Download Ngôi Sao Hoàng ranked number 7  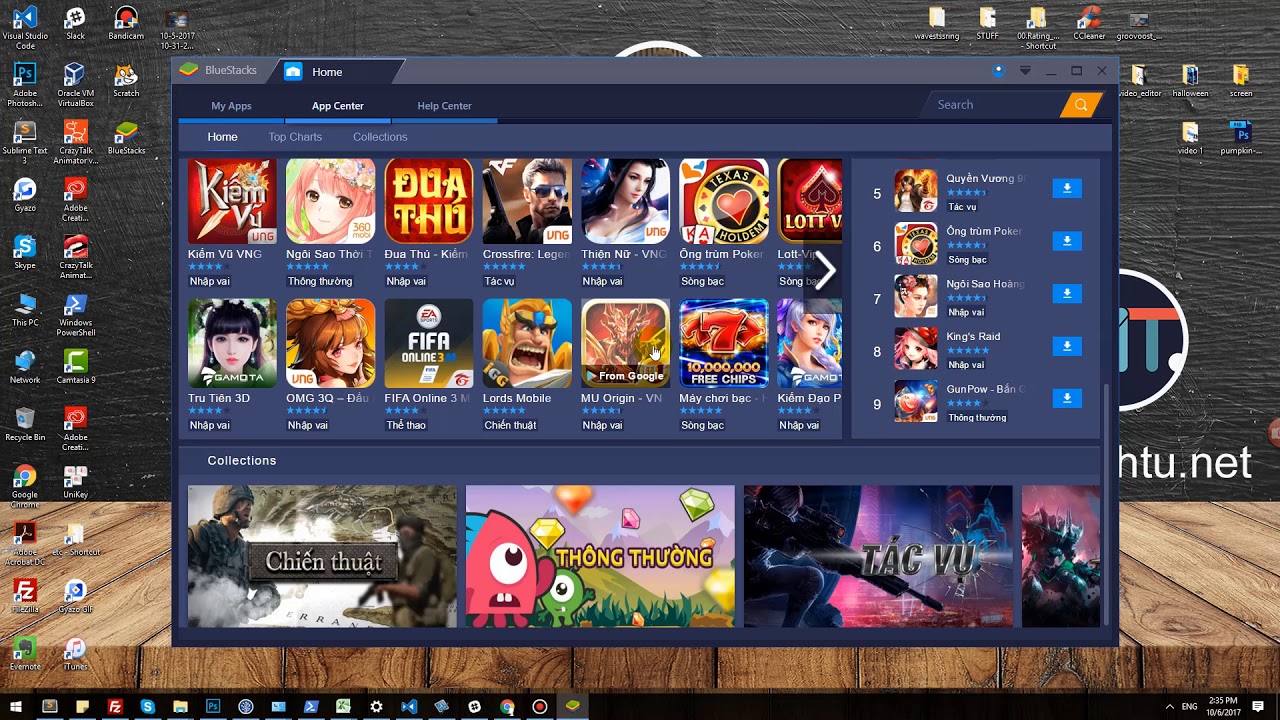click(x=1067, y=293)
